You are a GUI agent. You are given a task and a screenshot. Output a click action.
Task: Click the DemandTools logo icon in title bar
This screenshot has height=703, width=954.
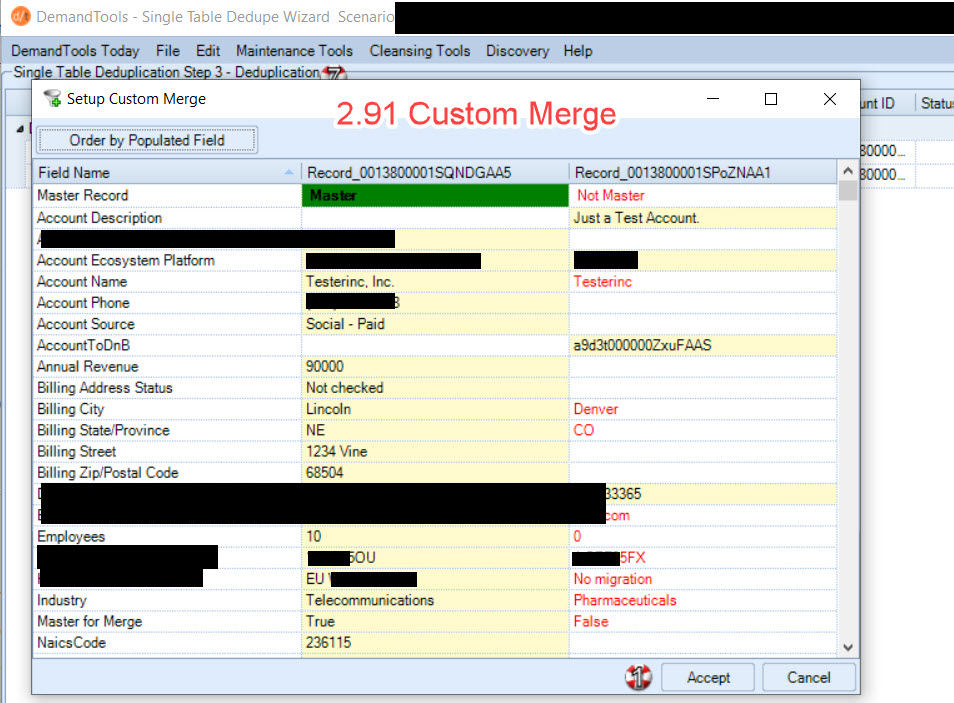[x=18, y=16]
